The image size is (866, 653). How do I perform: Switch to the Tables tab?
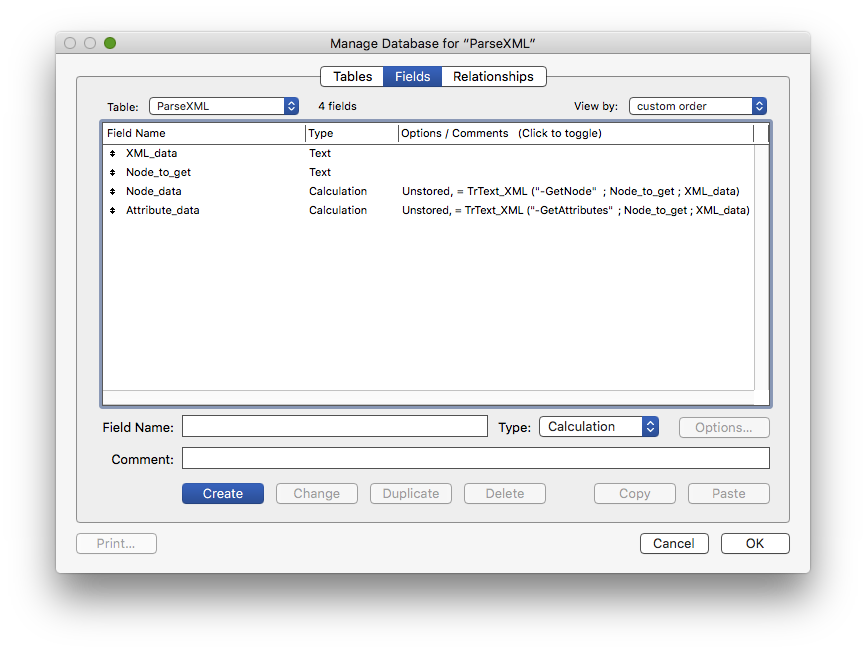[352, 76]
